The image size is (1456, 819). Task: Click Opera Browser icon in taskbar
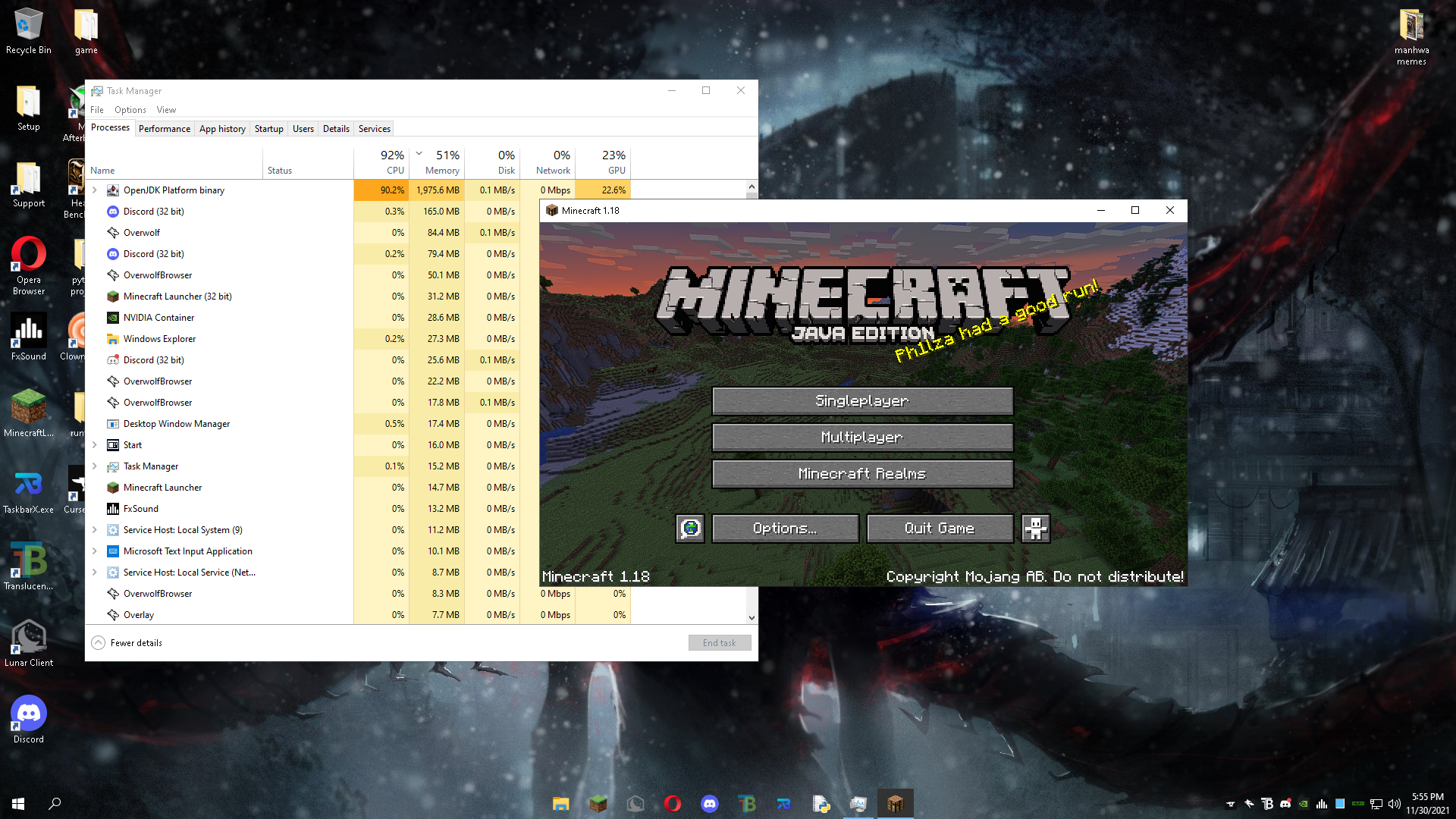(672, 804)
